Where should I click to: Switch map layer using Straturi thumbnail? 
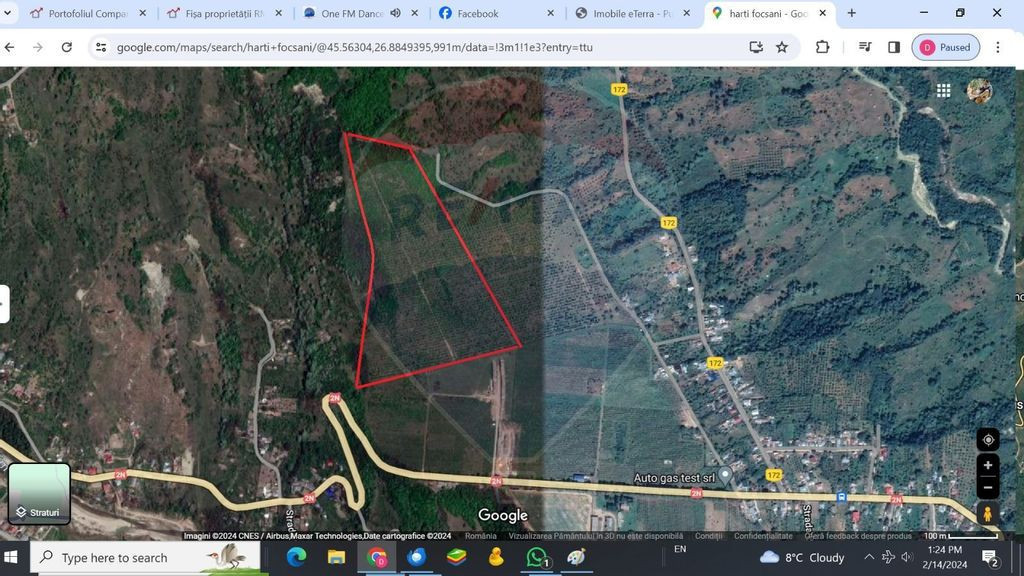click(x=40, y=493)
